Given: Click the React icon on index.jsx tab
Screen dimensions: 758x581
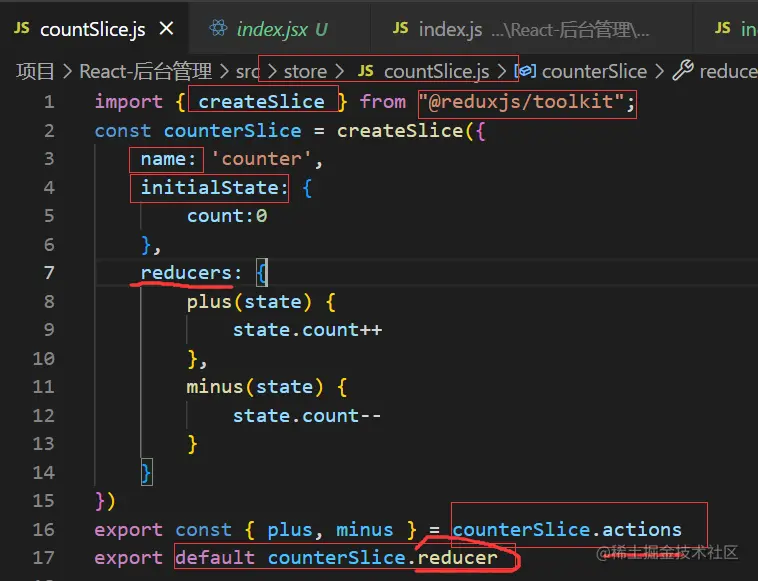Looking at the screenshot, I should (218, 29).
